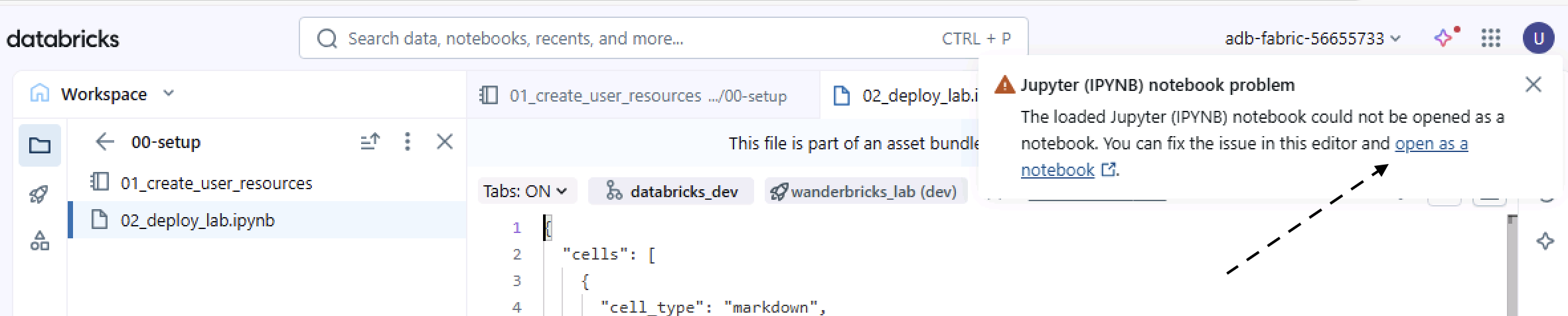Viewport: 1568px width, 316px height.
Task: Click line number 1 in the editor
Action: [517, 228]
